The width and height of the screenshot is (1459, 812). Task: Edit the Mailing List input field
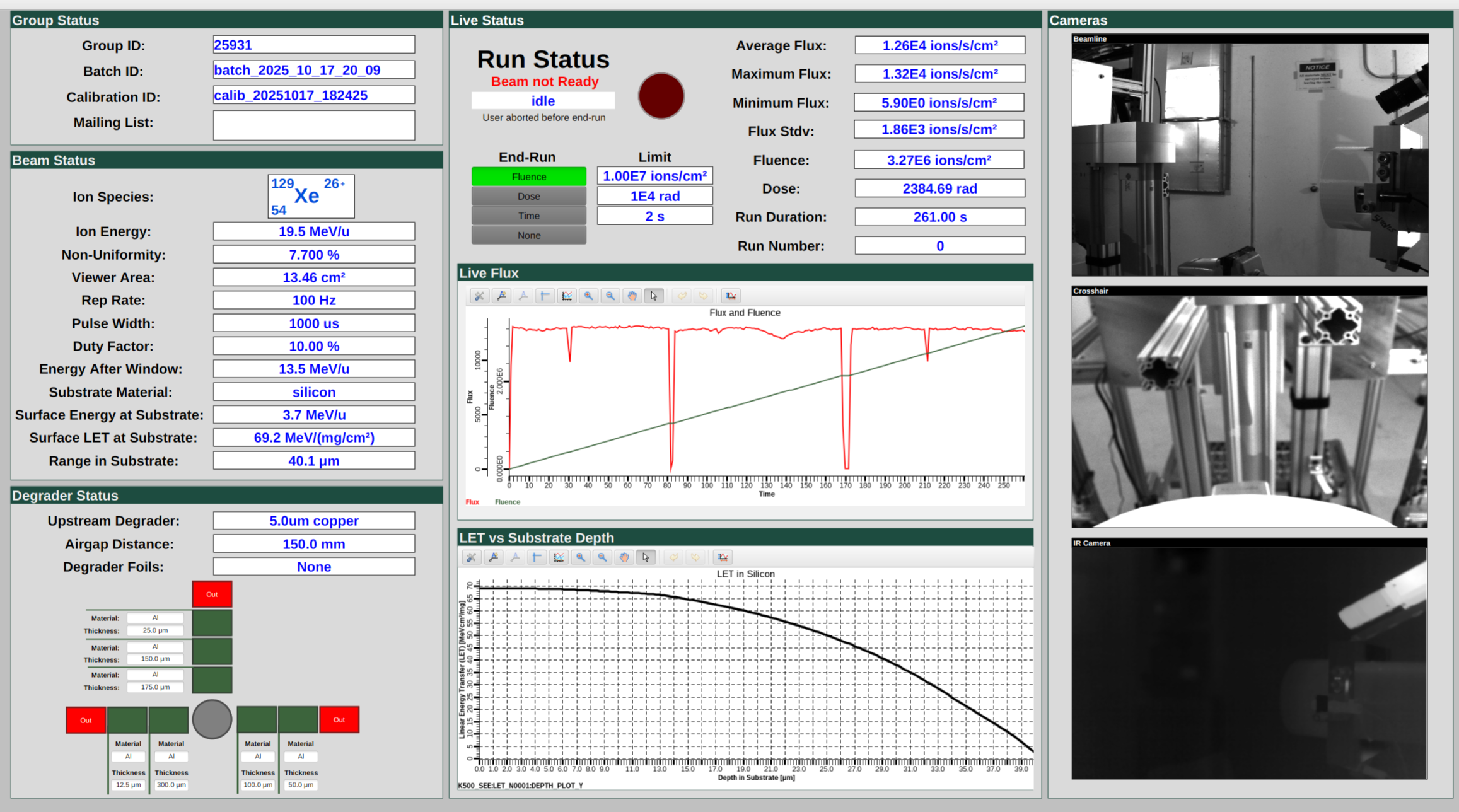[313, 124]
